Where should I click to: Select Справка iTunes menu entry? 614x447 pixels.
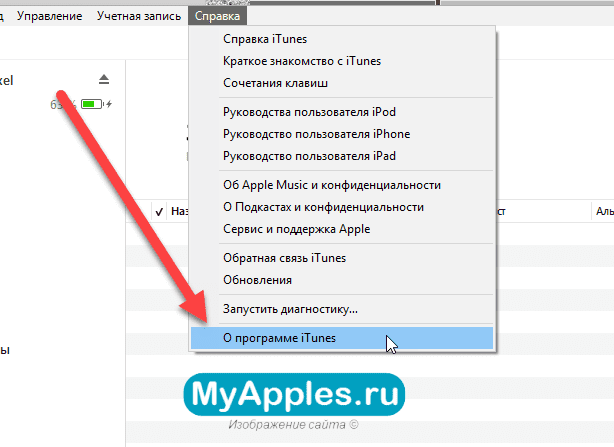coord(341,39)
